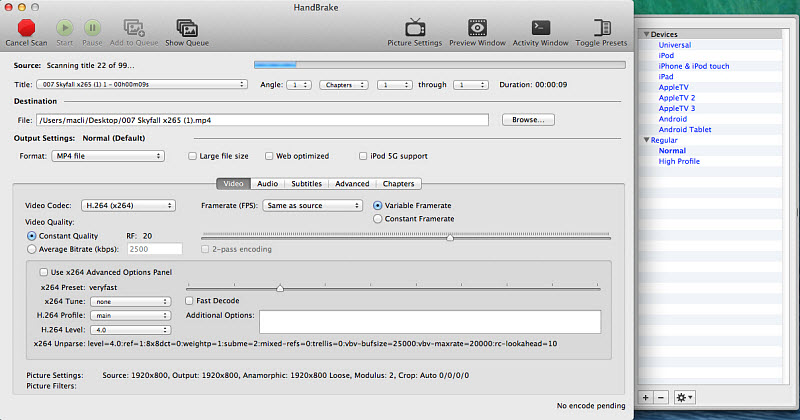Click the x264 Preset slider handle
This screenshot has height=420, width=800.
[280, 289]
